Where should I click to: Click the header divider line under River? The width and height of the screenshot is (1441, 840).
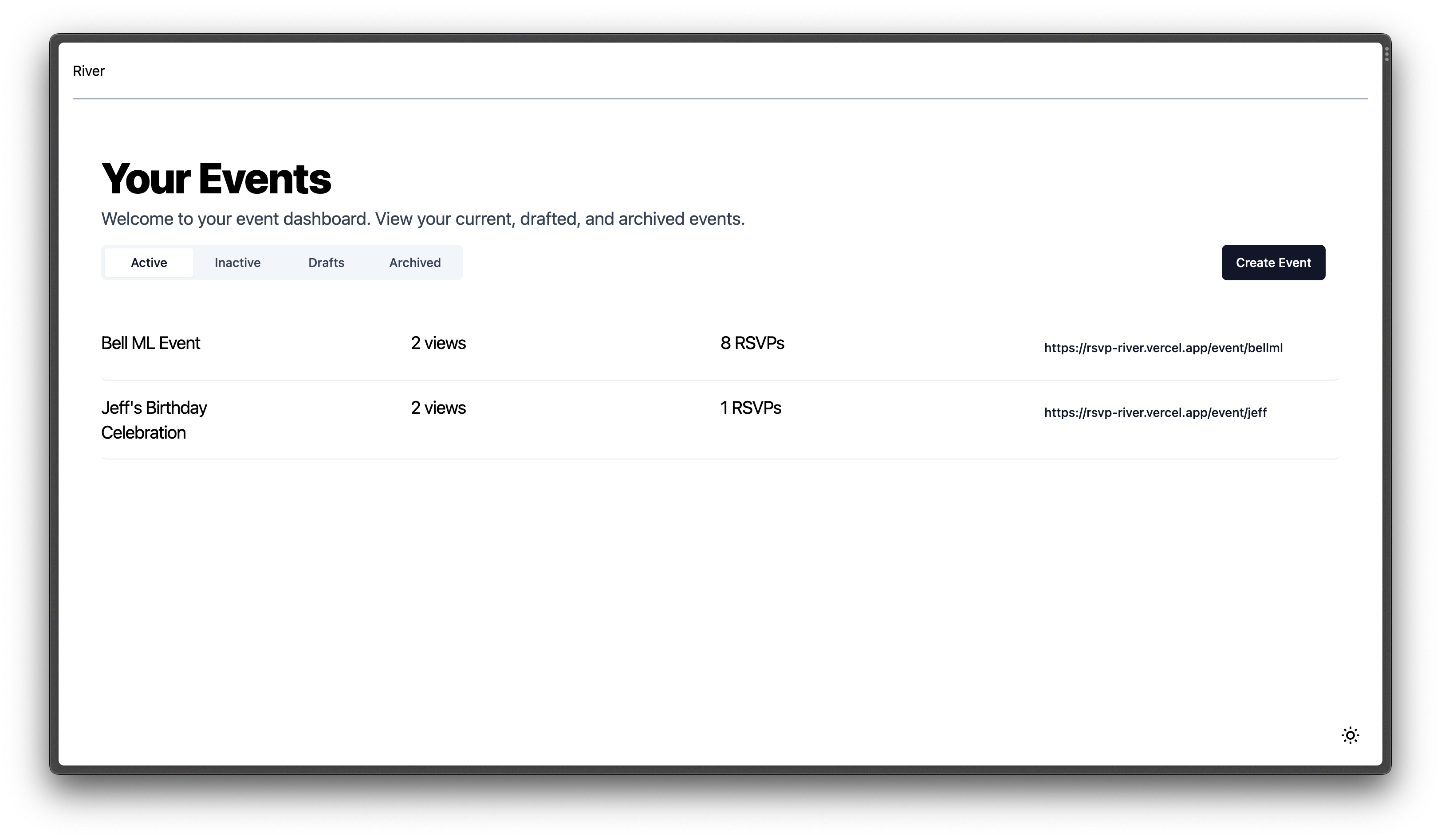coord(720,99)
